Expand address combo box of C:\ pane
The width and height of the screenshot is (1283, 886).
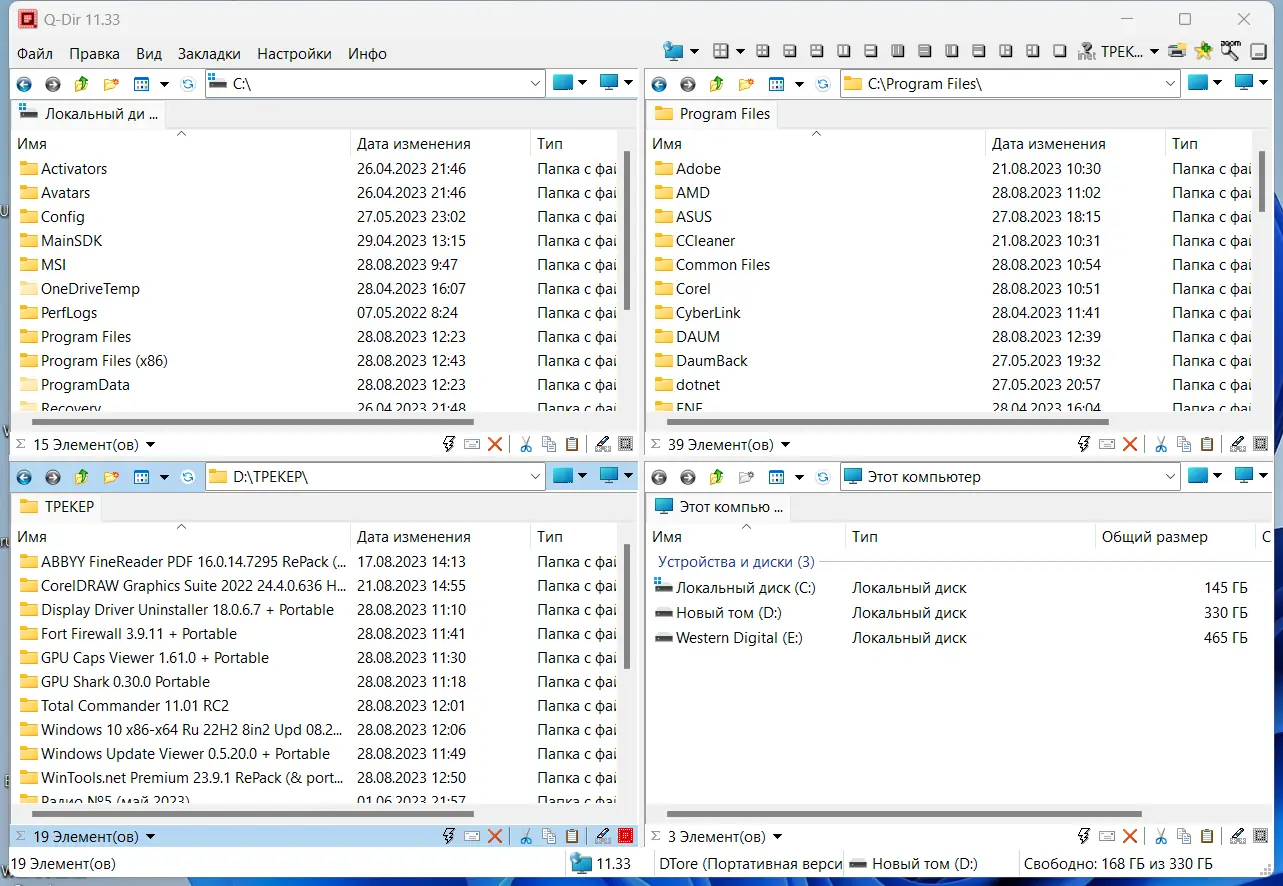coord(535,85)
